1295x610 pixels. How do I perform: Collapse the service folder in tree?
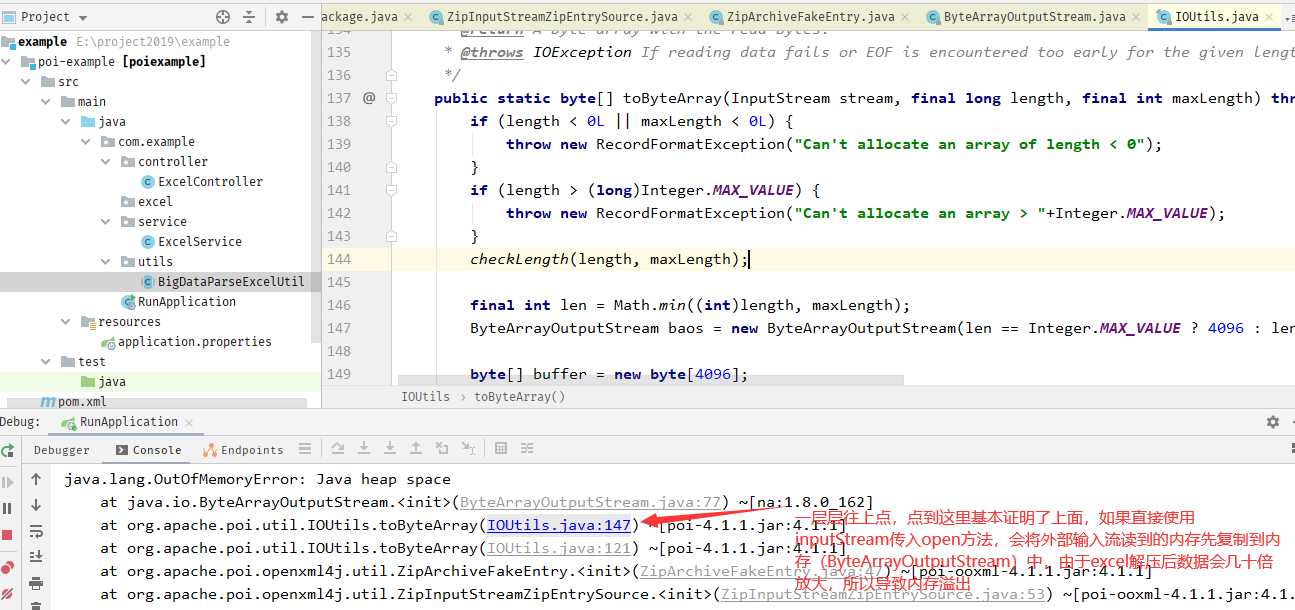(105, 222)
